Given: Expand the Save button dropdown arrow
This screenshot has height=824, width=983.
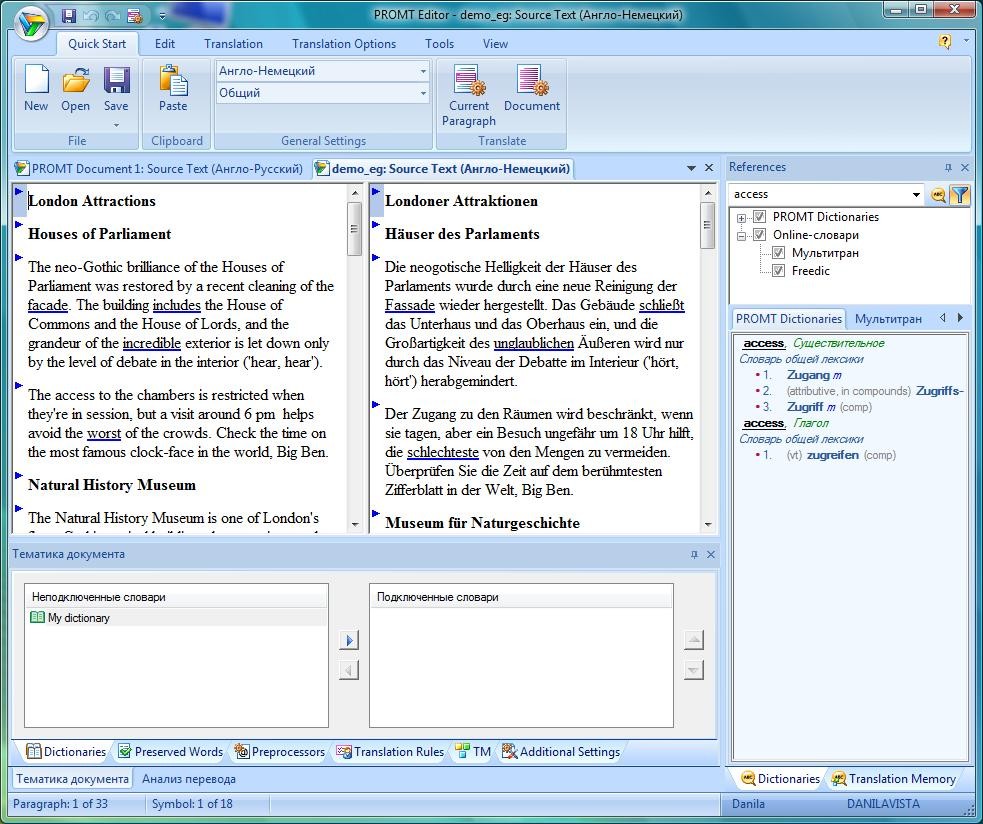Looking at the screenshot, I should click(x=116, y=125).
